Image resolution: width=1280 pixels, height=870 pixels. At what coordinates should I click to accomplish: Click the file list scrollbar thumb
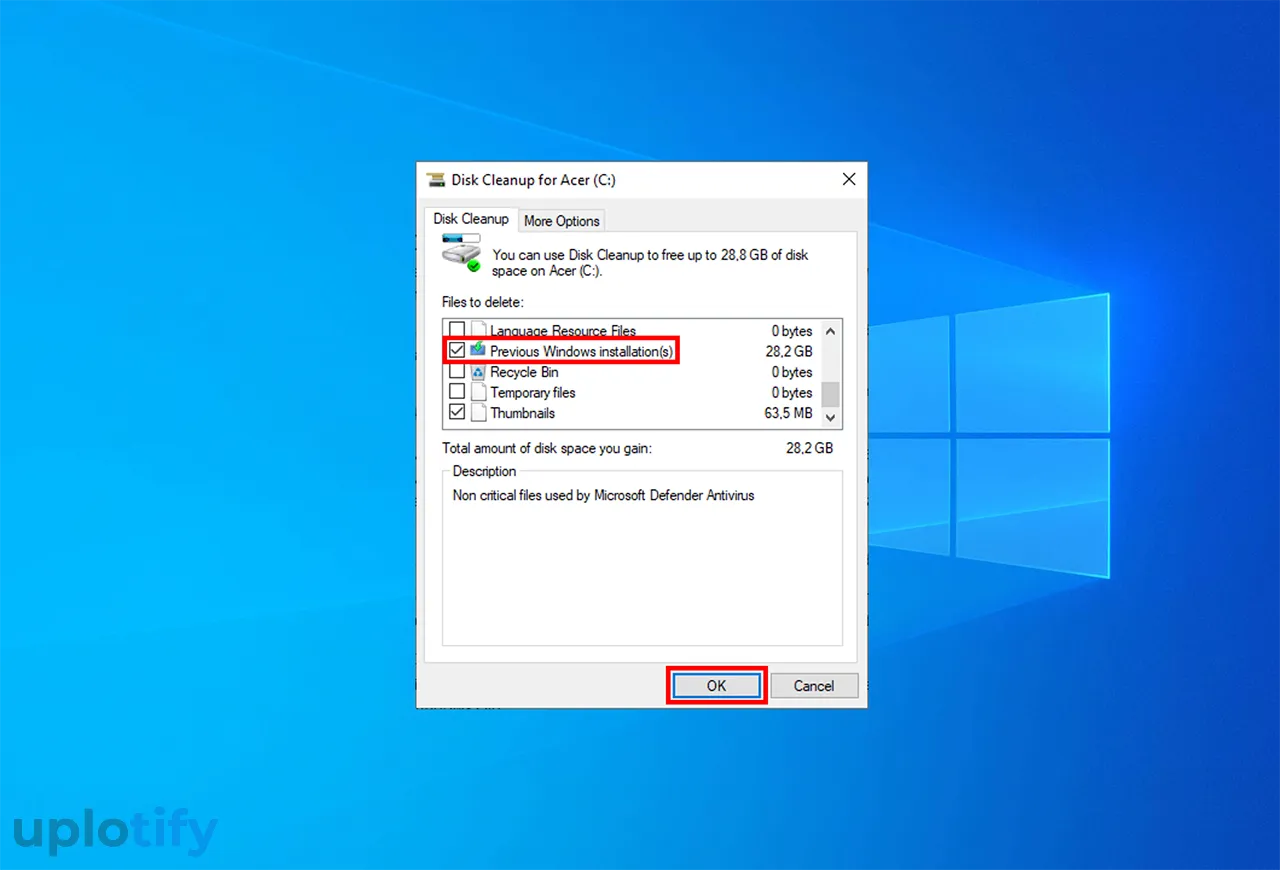tap(831, 394)
